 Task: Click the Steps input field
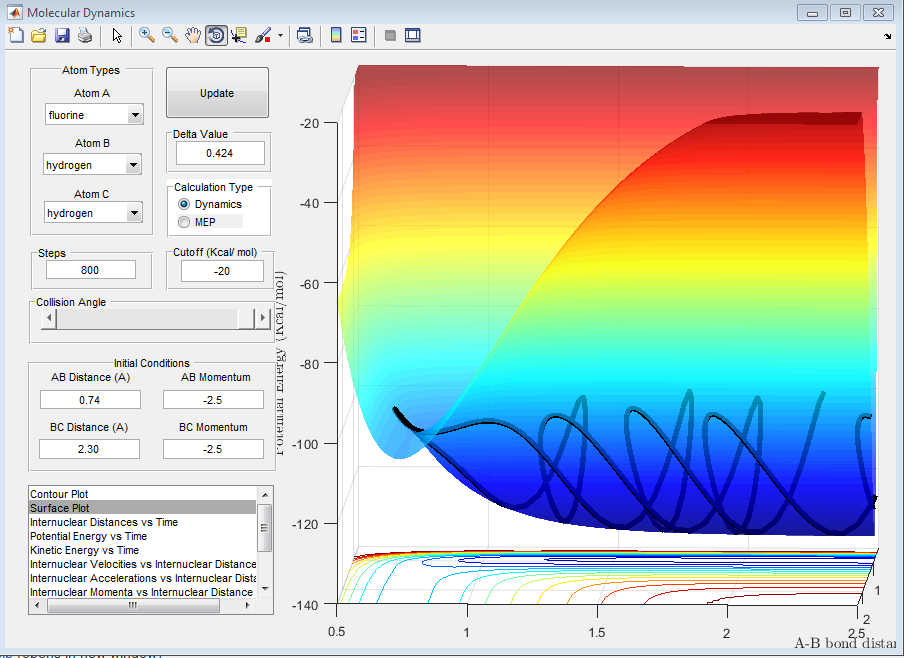tap(91, 270)
